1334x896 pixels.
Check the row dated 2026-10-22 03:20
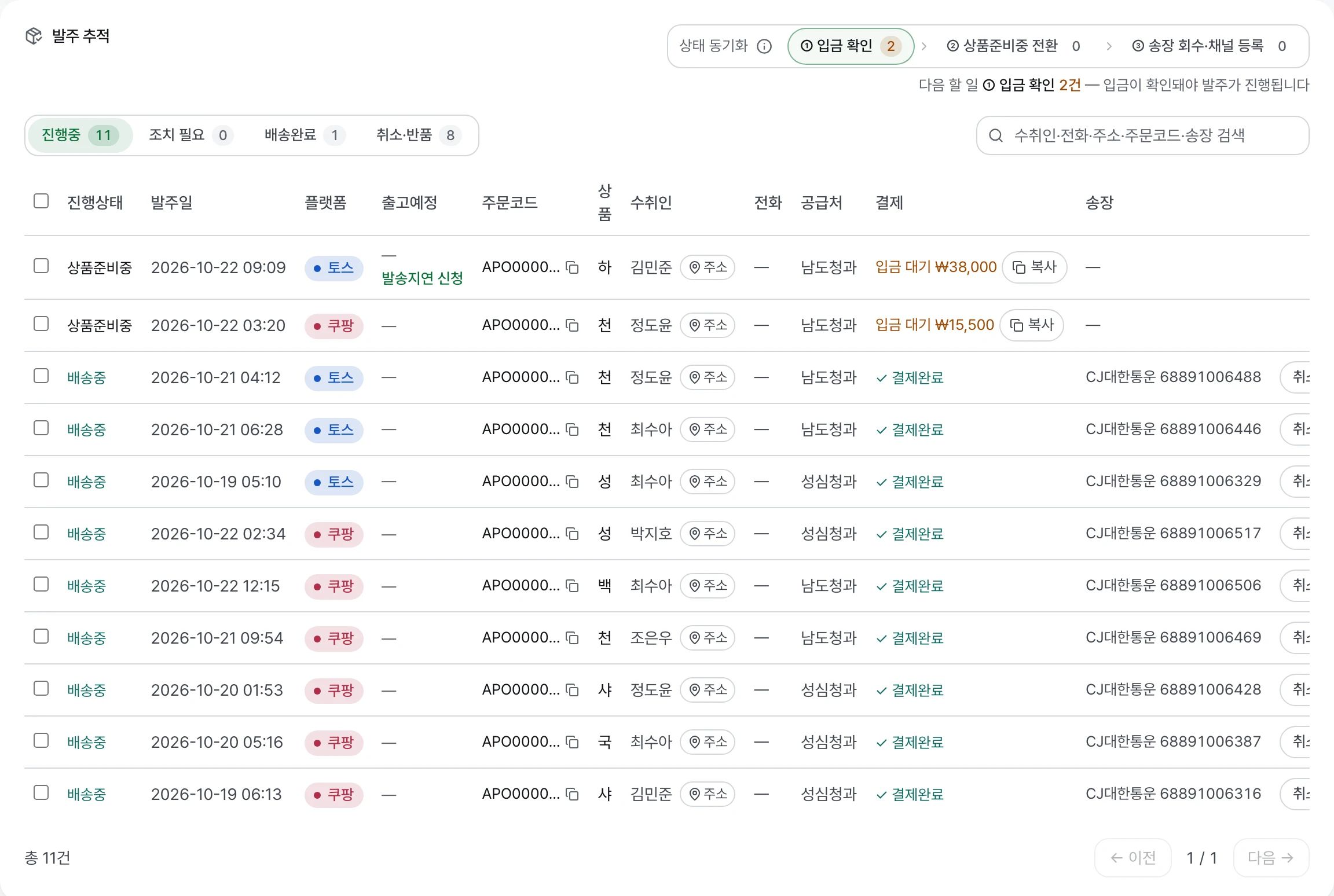pos(41,324)
